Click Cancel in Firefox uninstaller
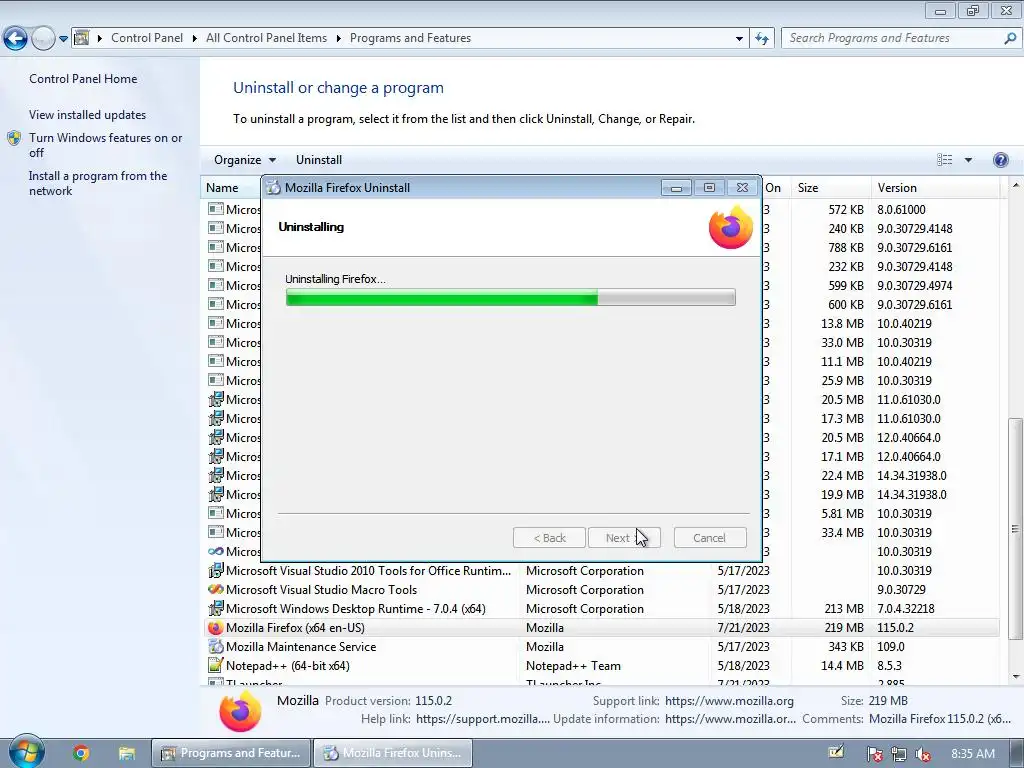 point(709,538)
